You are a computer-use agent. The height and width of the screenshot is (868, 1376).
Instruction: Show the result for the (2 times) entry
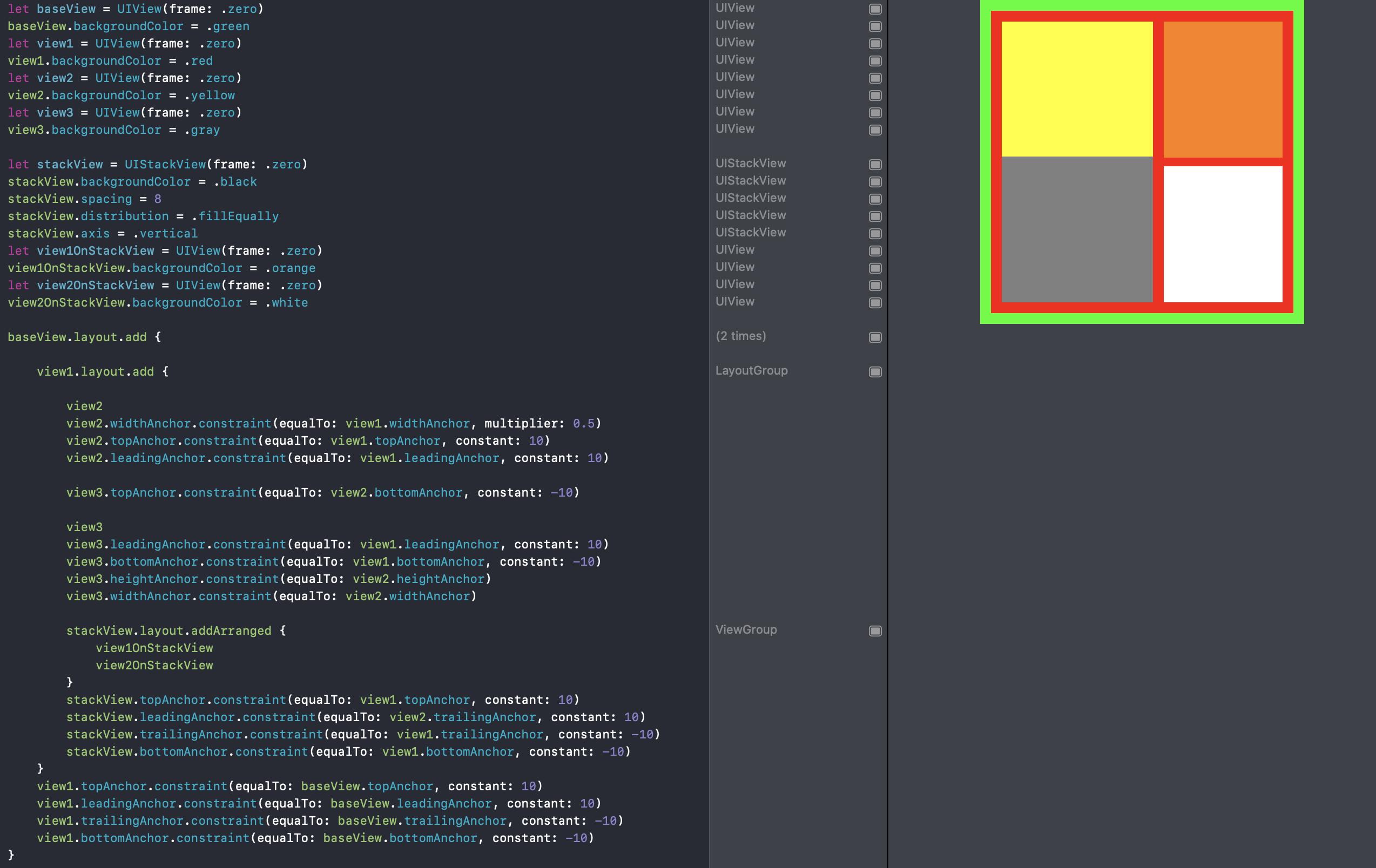click(x=874, y=337)
